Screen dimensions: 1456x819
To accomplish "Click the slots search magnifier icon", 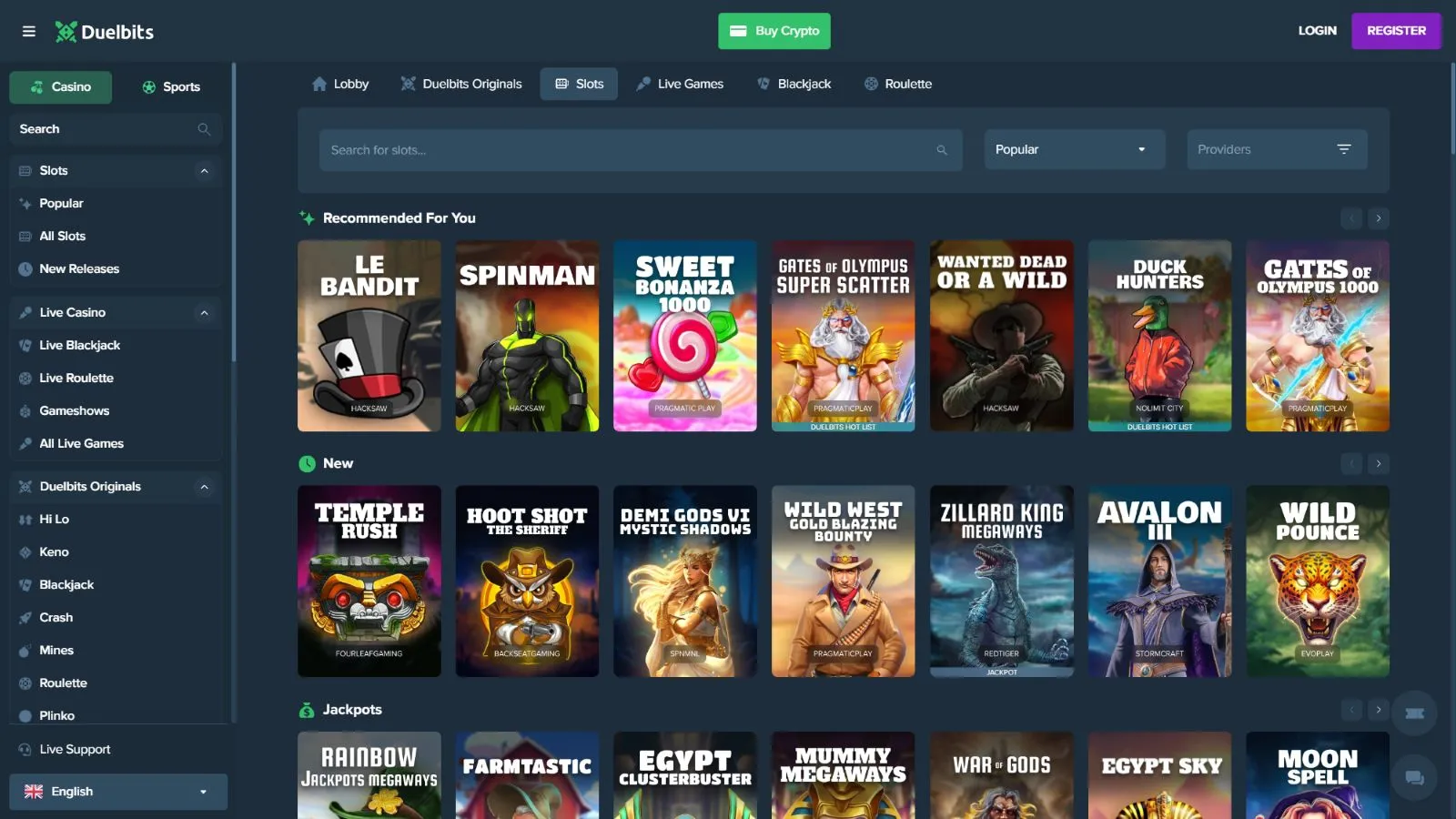I will pyautogui.click(x=942, y=150).
